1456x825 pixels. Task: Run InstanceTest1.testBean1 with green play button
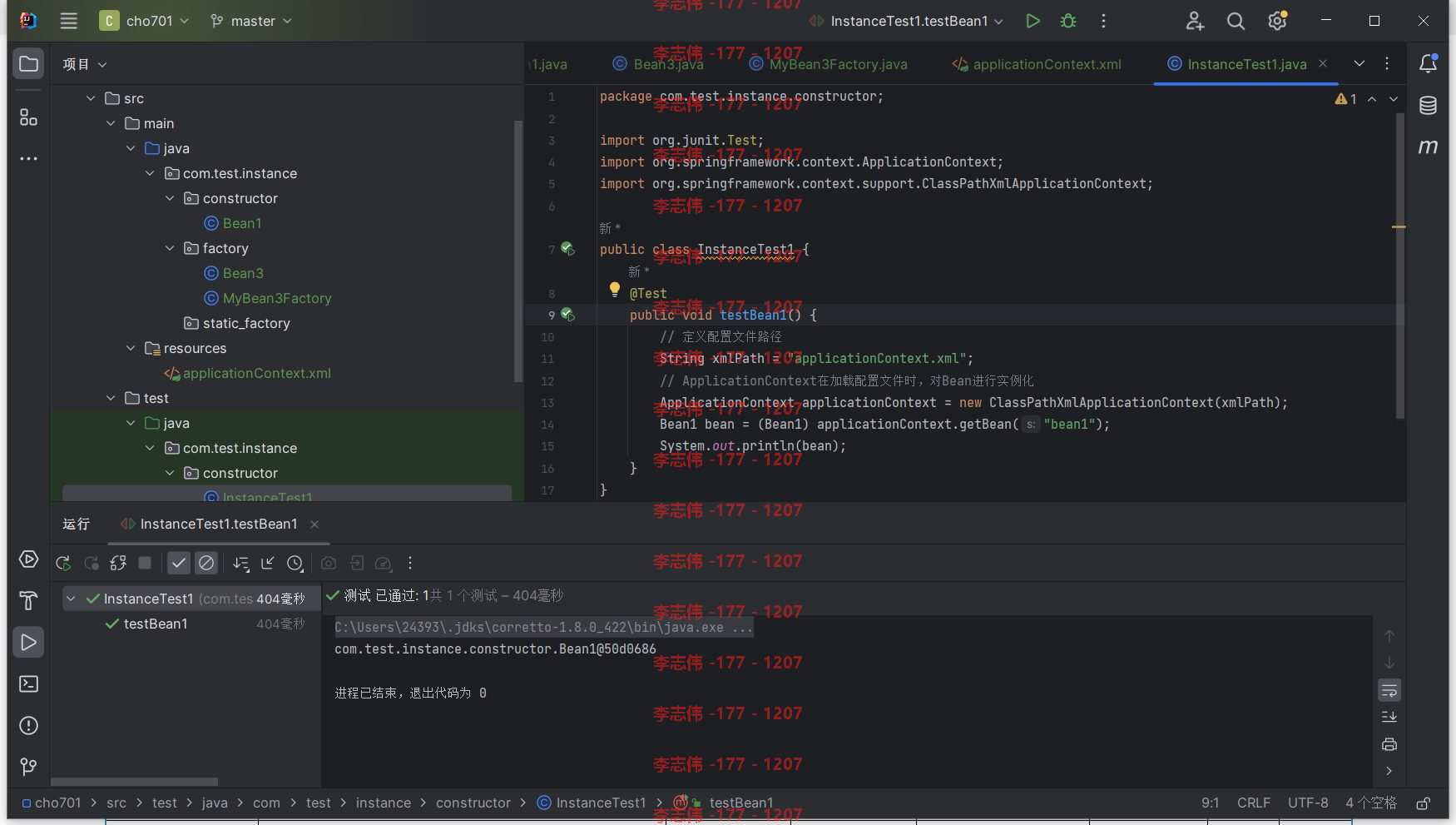tap(1033, 21)
